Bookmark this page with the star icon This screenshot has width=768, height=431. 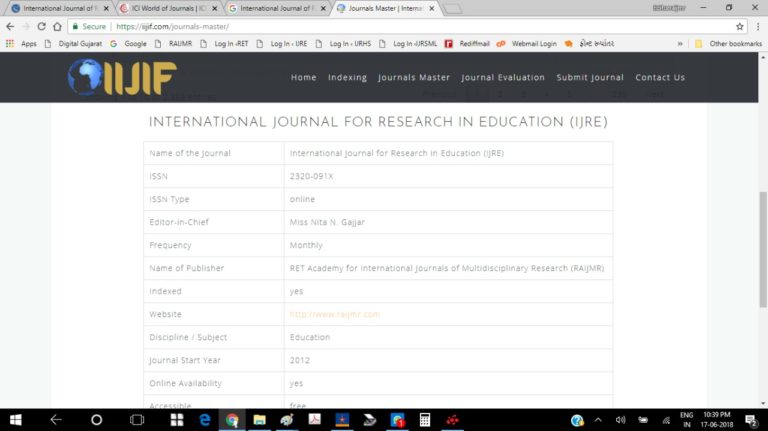pyautogui.click(x=740, y=26)
